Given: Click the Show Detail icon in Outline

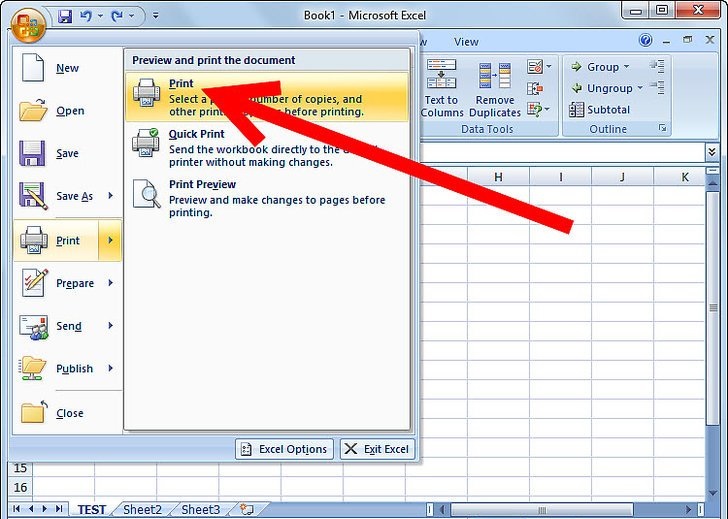Looking at the screenshot, I should point(657,66).
